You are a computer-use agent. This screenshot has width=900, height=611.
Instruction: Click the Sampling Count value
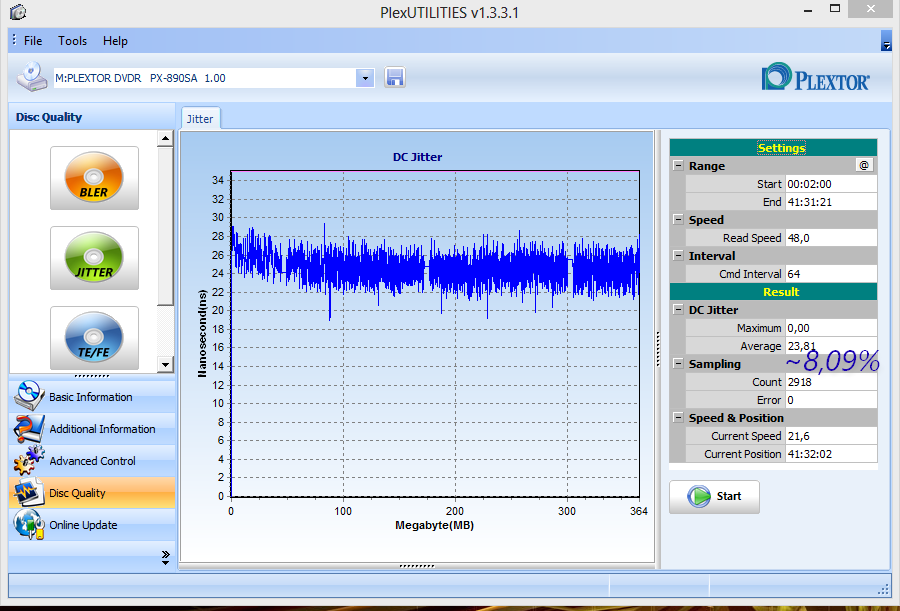click(831, 382)
